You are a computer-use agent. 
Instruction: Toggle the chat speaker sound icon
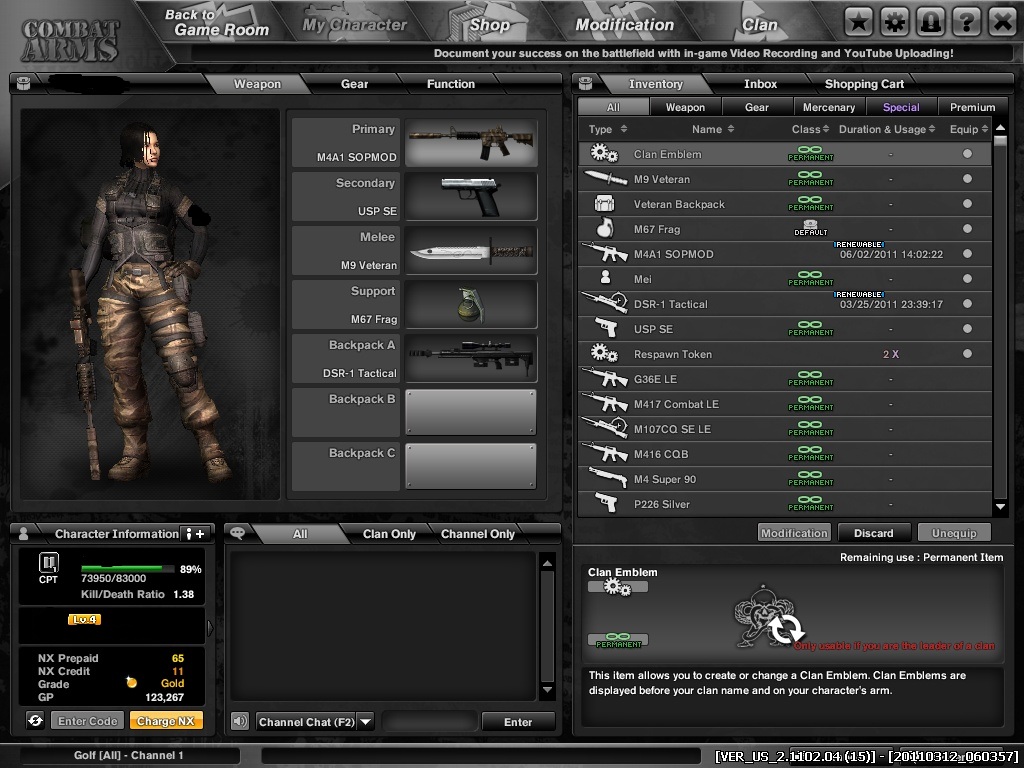coord(240,721)
